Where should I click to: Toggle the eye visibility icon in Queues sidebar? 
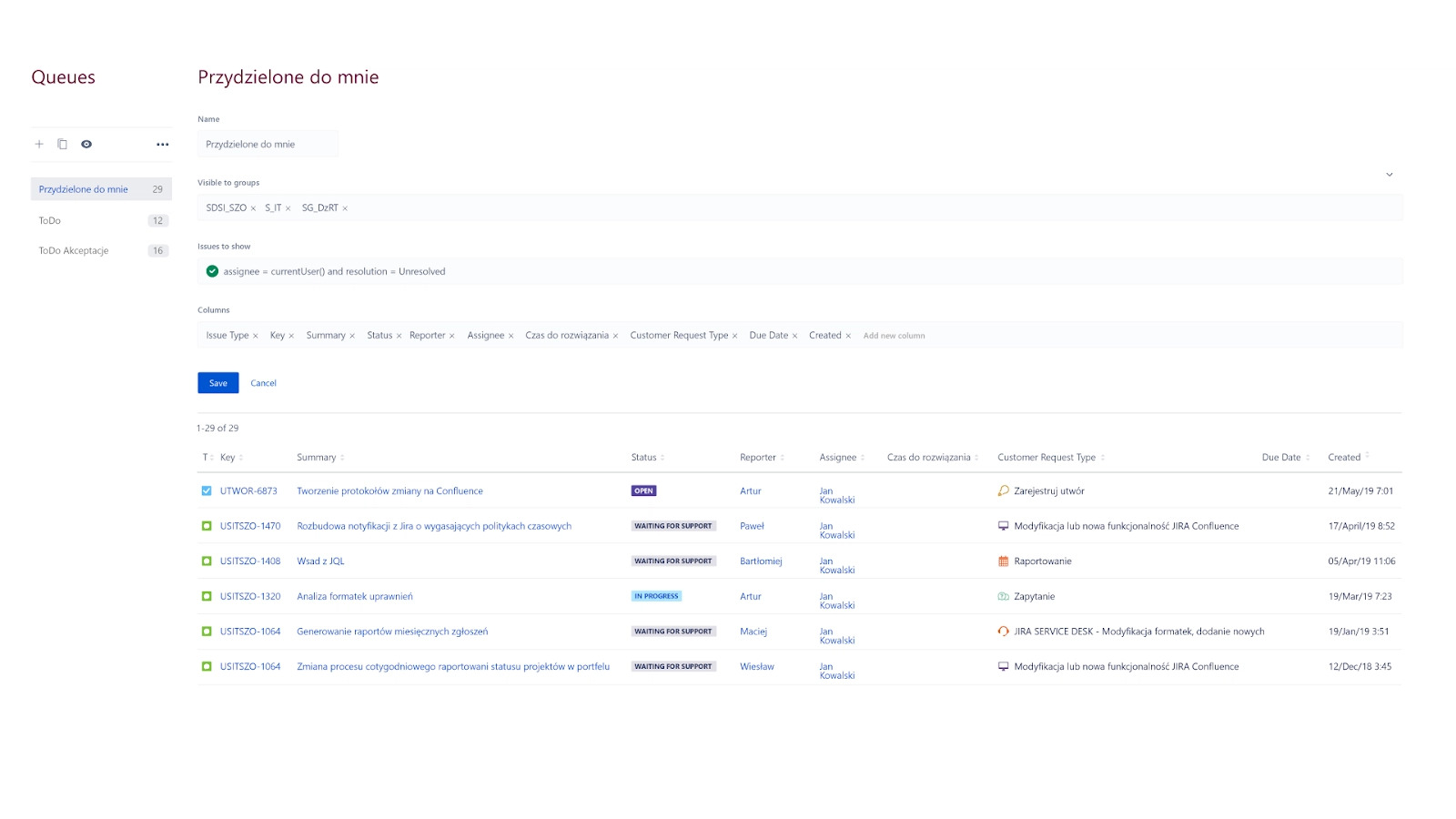pos(86,144)
